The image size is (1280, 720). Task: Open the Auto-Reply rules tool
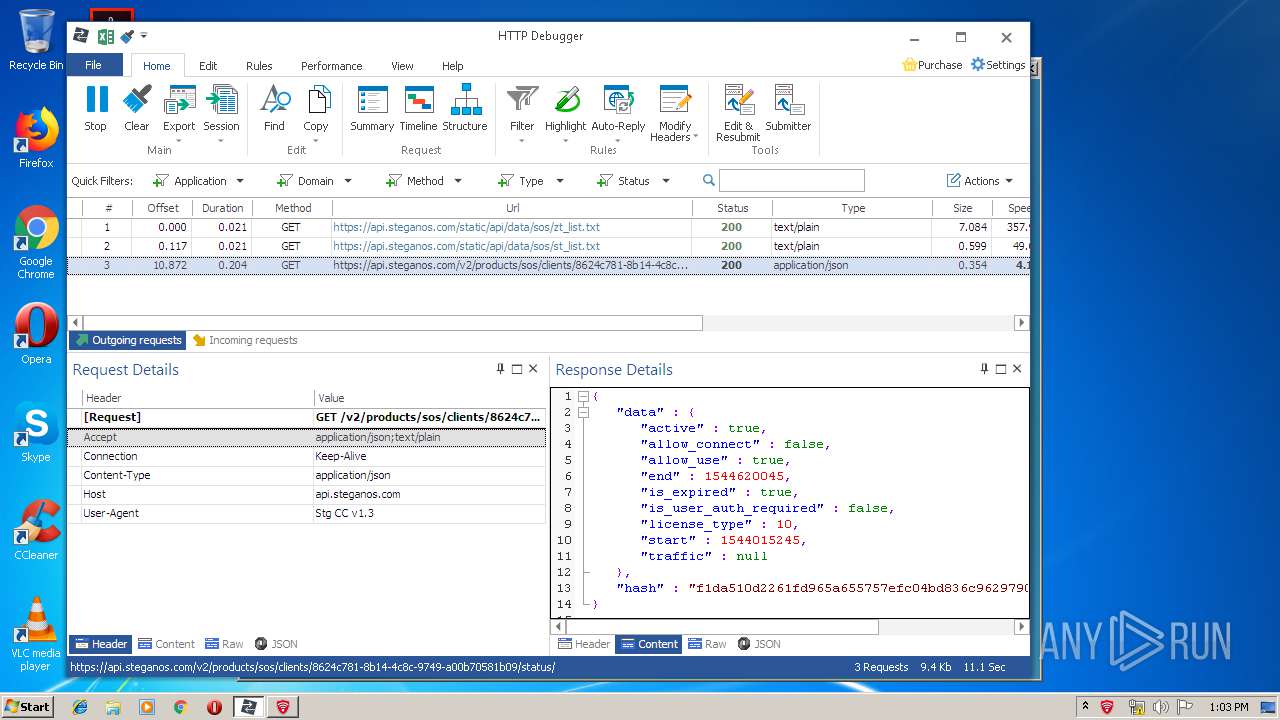[x=618, y=114]
